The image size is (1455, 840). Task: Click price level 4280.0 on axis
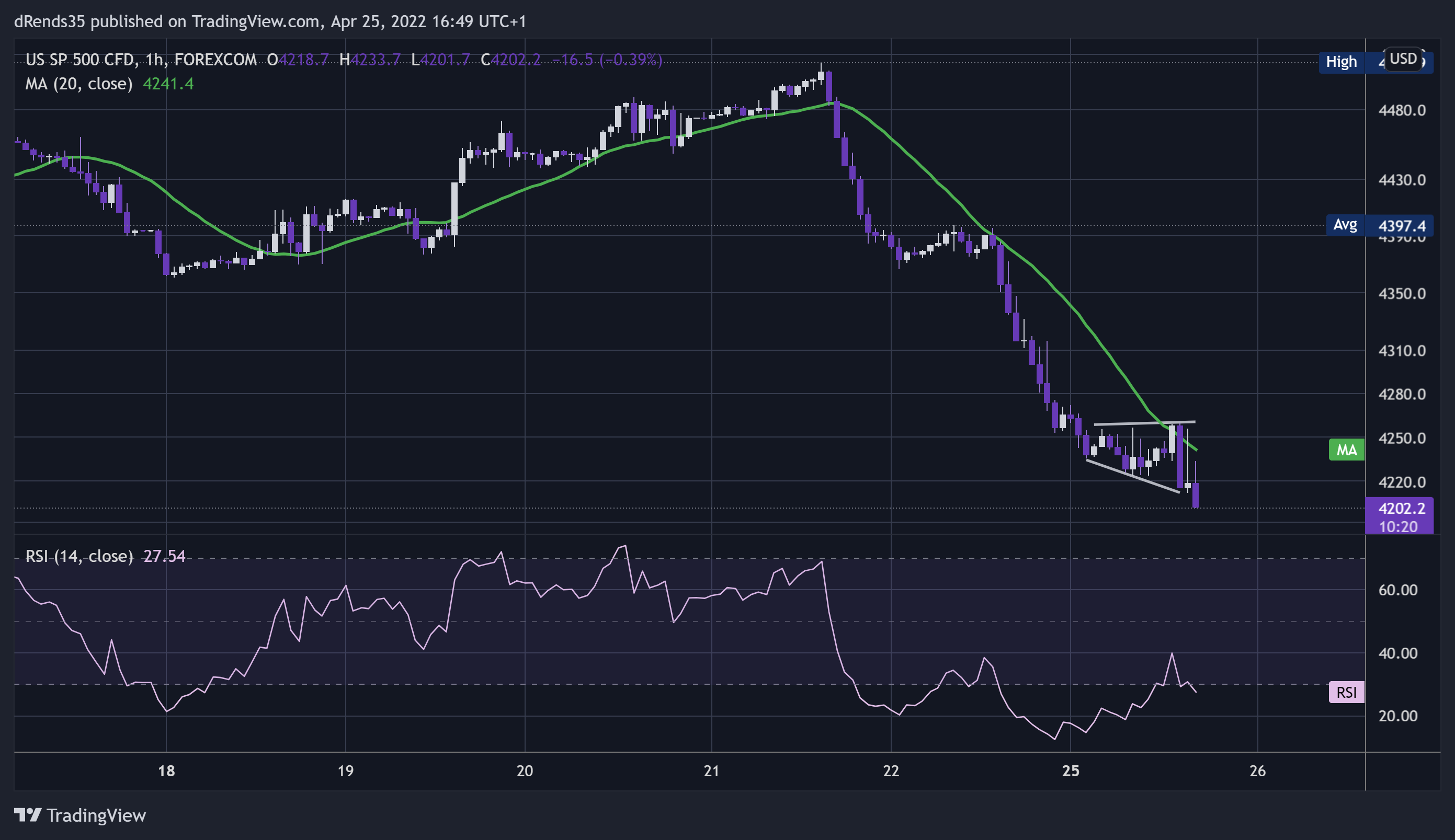[1402, 394]
